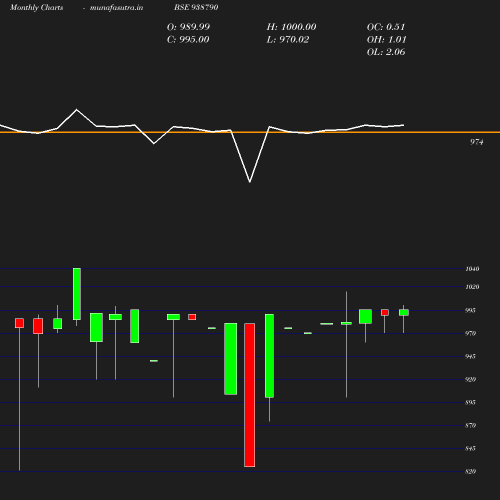Select the "OL: 2.06" readout
This screenshot has width=500, height=500.
coord(386,52)
